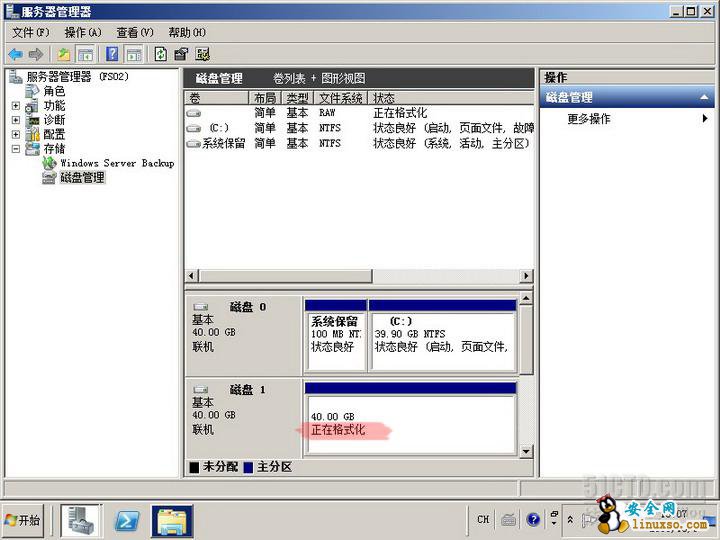This screenshot has height=540, width=720.
Task: Select 磁盘管理 in the tree
Action: point(82,178)
